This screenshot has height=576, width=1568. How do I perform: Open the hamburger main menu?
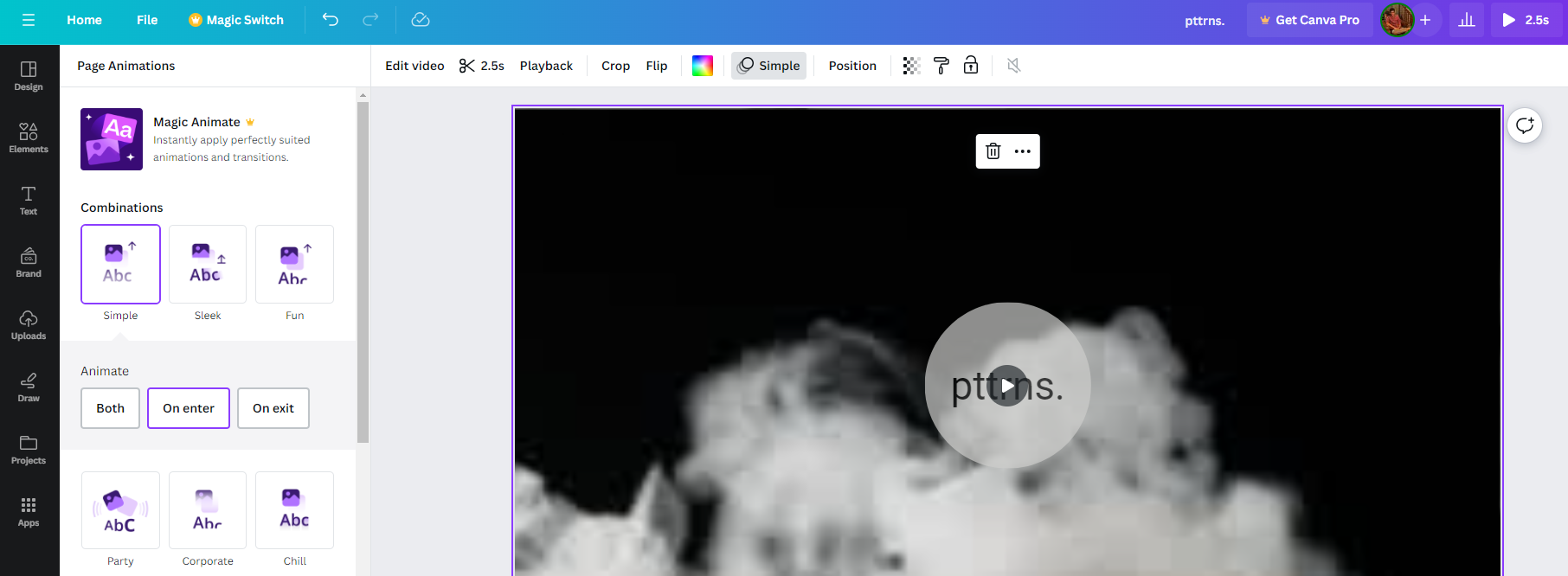[x=29, y=20]
